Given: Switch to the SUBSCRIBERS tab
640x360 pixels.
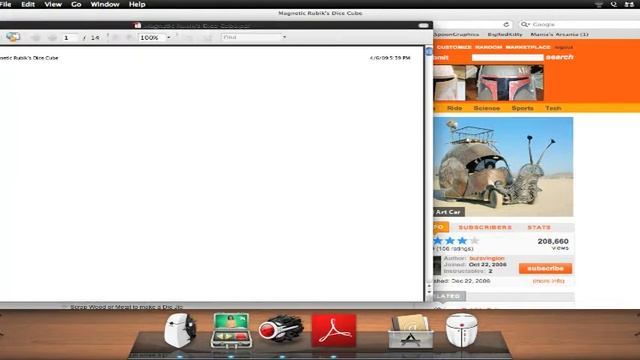Looking at the screenshot, I should pyautogui.click(x=485, y=227).
